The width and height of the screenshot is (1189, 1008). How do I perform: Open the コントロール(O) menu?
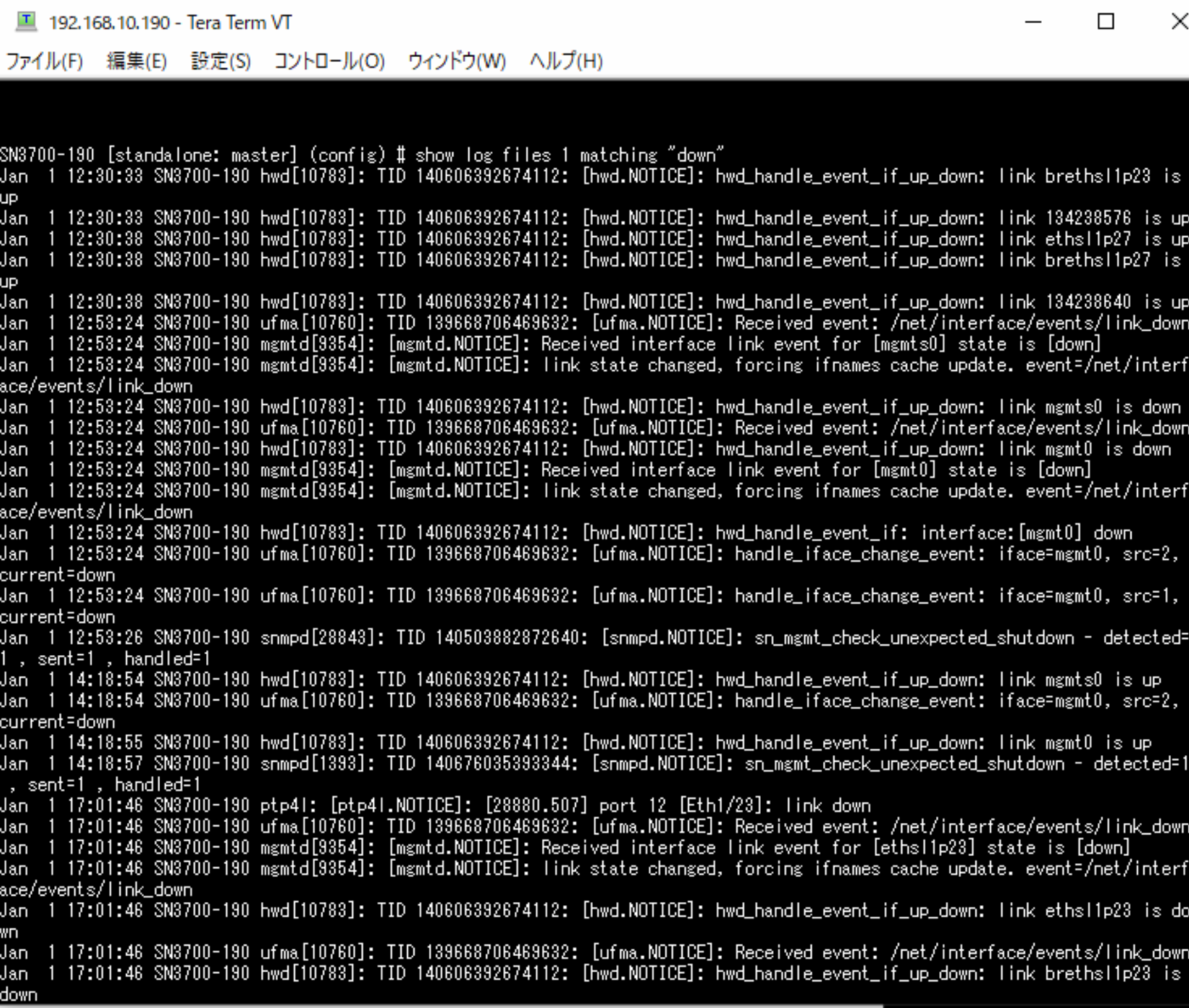[x=329, y=61]
